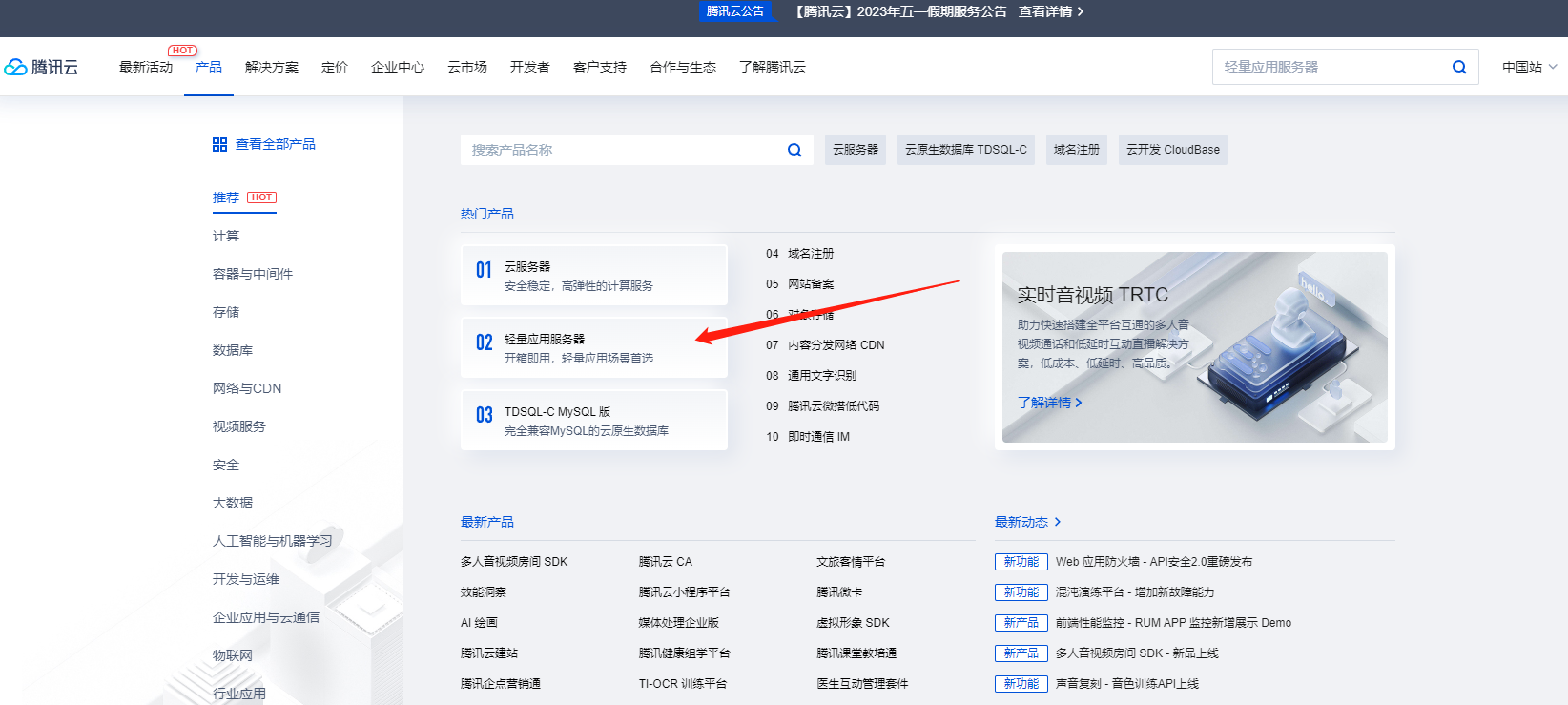Select 大数据 category
The height and width of the screenshot is (705, 1568).
click(x=233, y=503)
